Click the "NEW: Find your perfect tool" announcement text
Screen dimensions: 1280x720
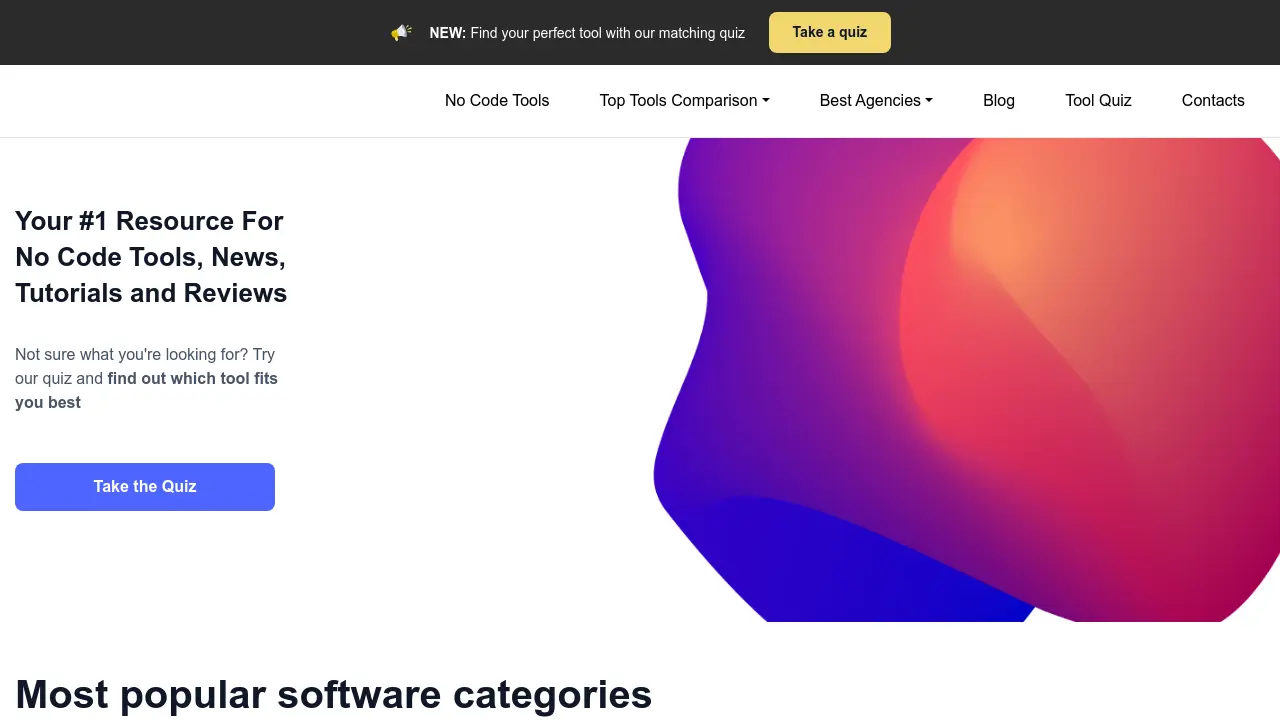(x=587, y=33)
